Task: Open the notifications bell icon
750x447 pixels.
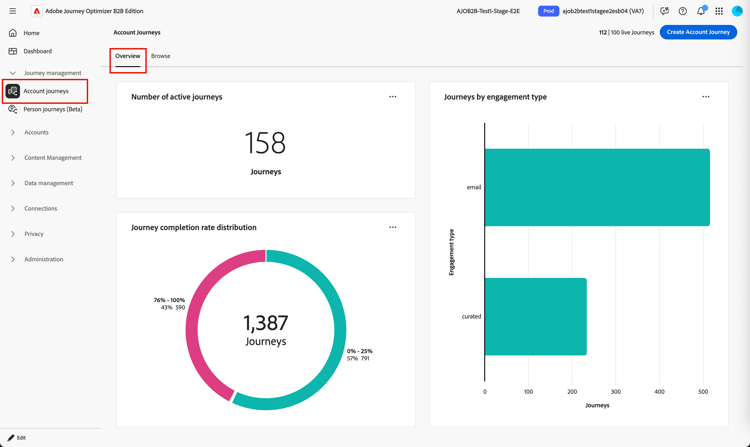Action: point(701,11)
